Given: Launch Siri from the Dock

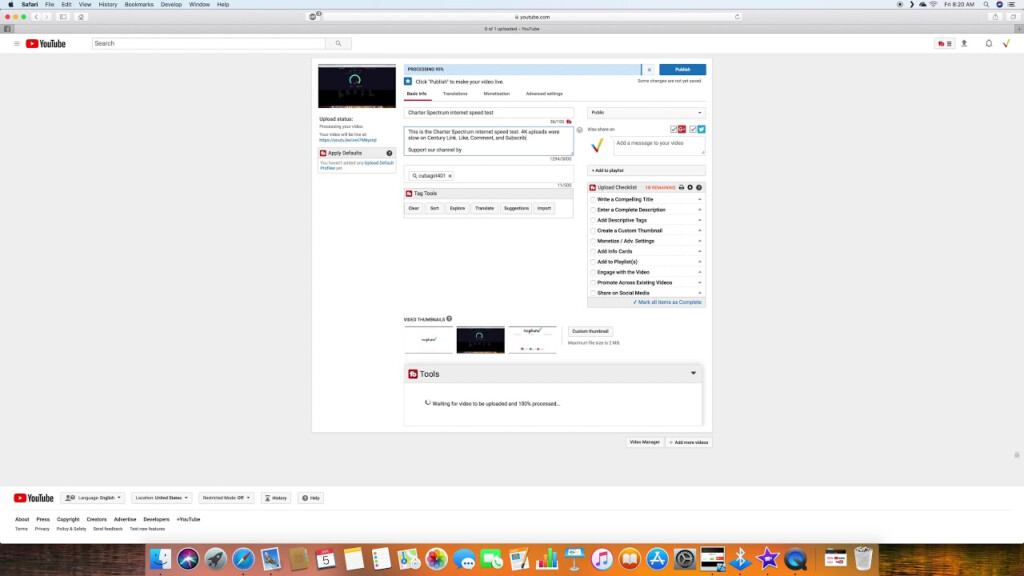Looking at the screenshot, I should (188, 559).
